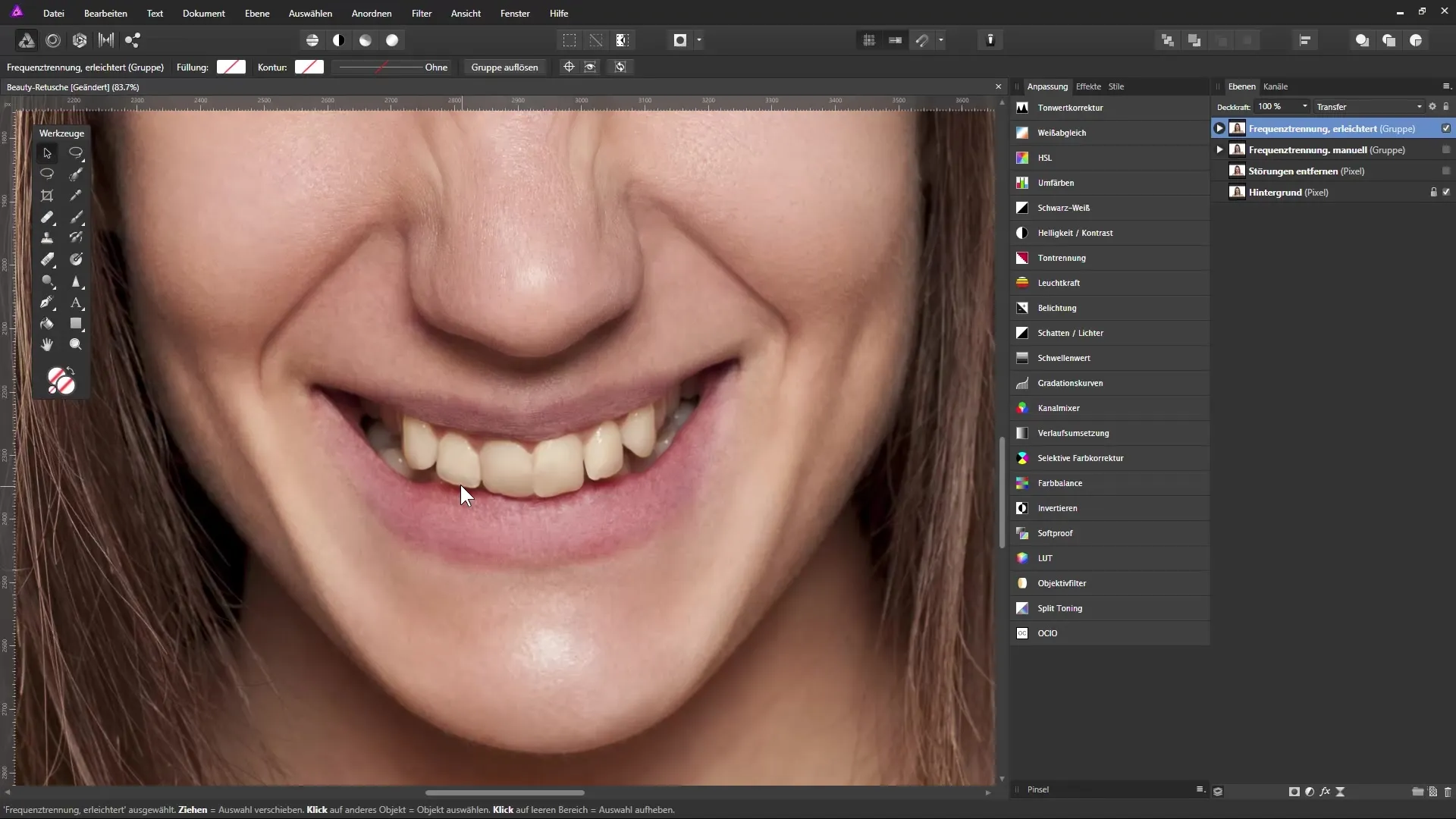Open layer effects fx in Layers footer

coord(1325,791)
